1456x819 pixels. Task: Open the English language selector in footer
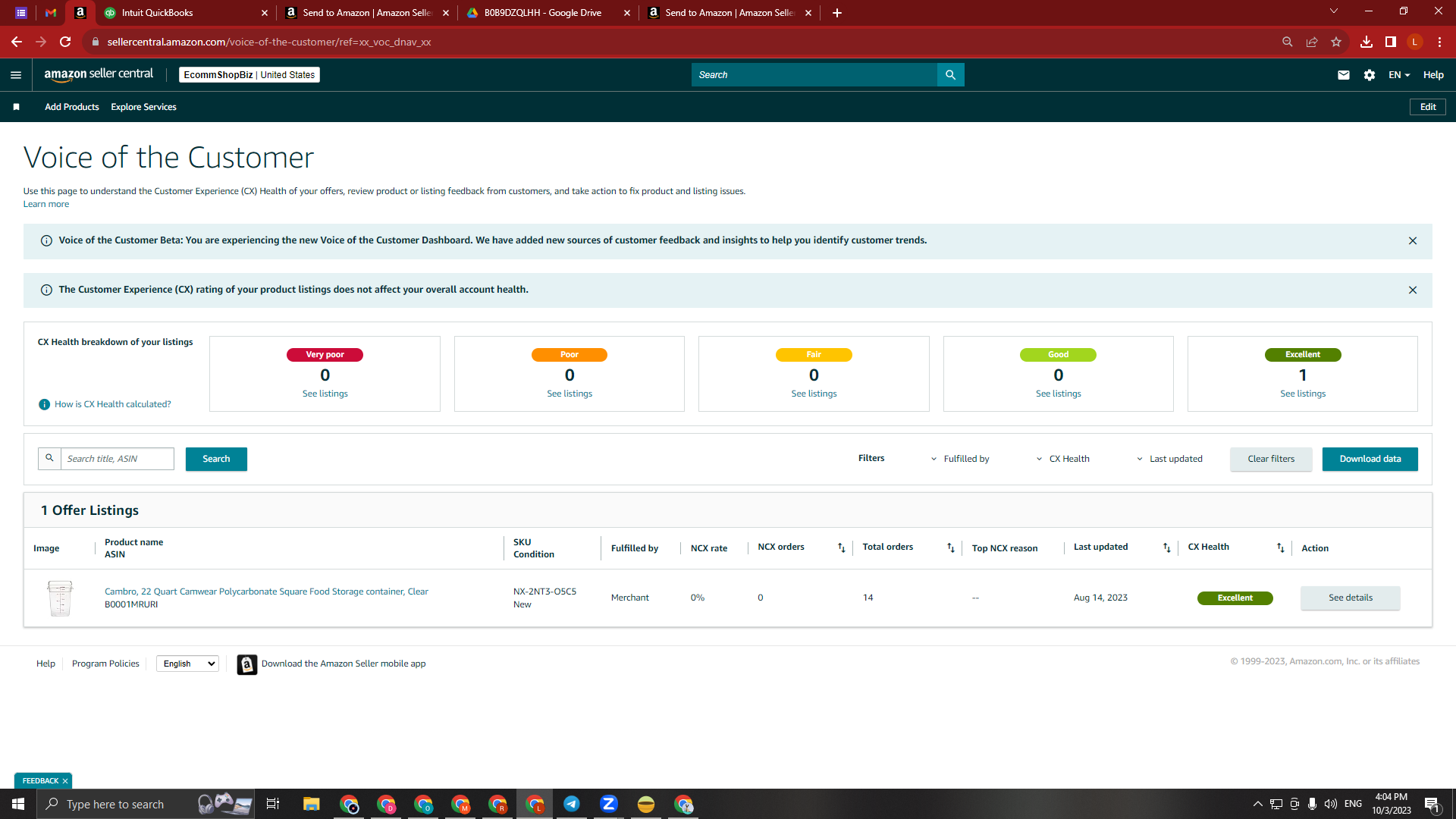pos(188,664)
